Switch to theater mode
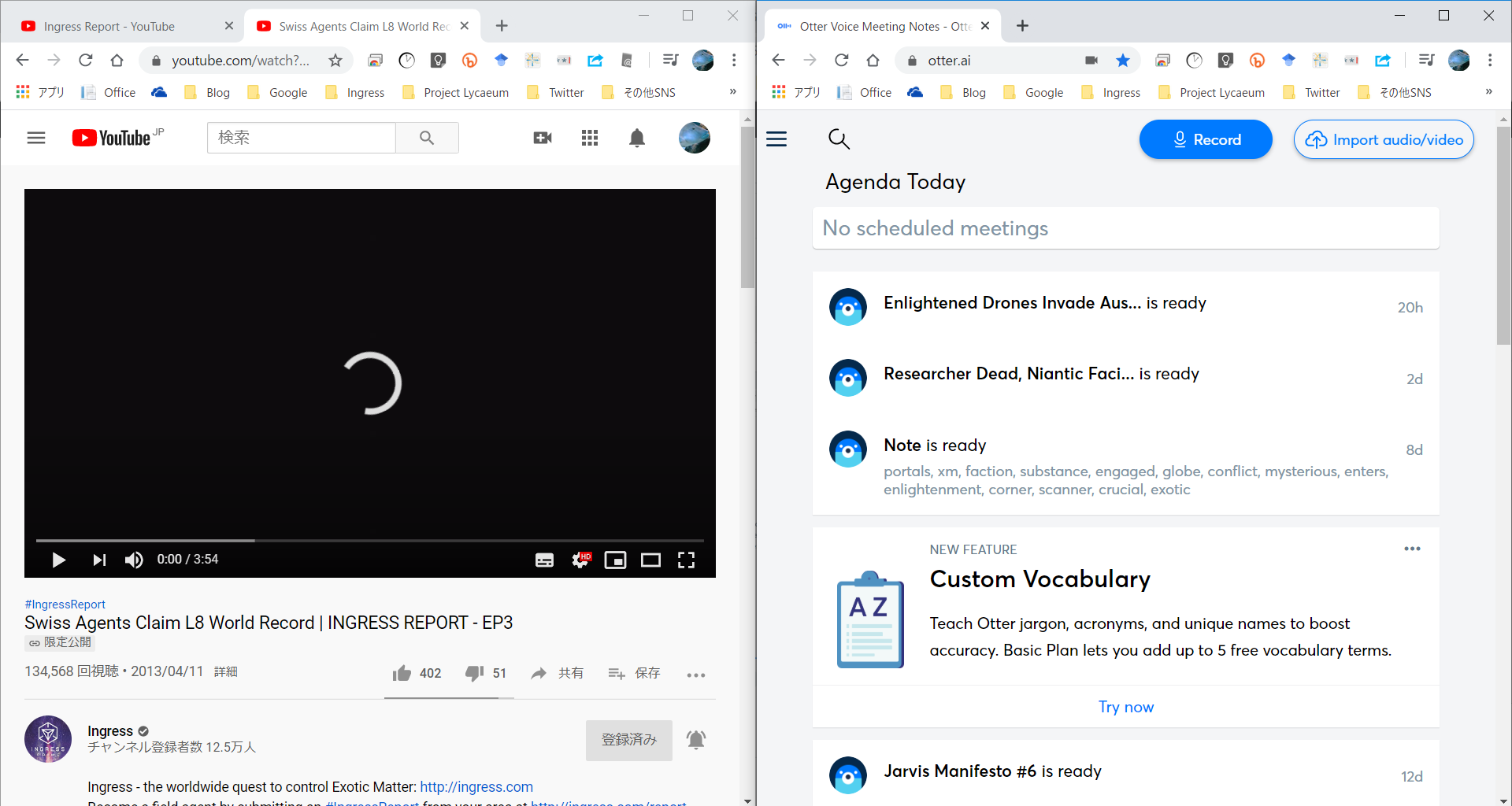1512x806 pixels. tap(650, 560)
